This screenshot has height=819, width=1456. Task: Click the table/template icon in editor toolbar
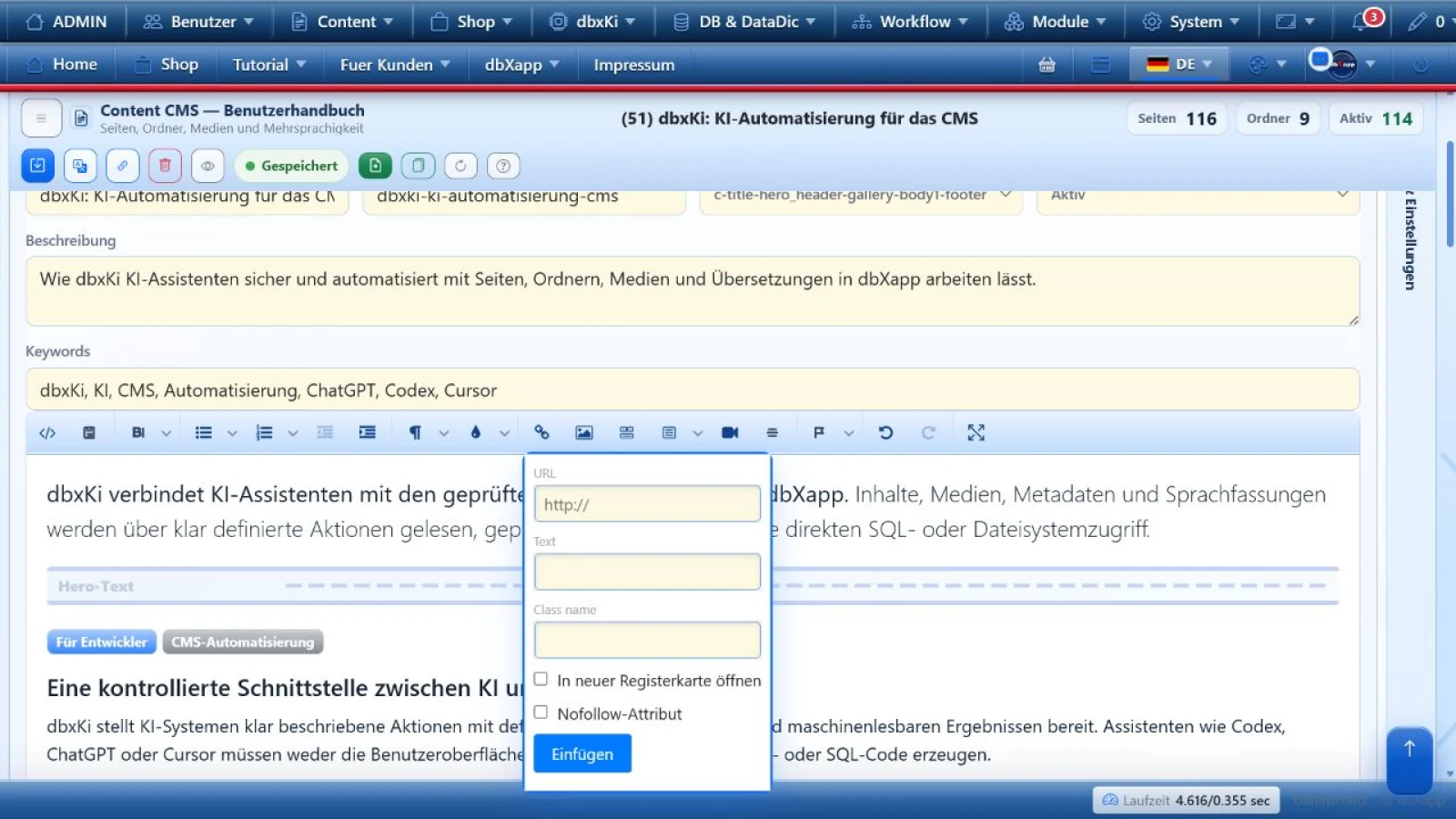click(x=669, y=433)
